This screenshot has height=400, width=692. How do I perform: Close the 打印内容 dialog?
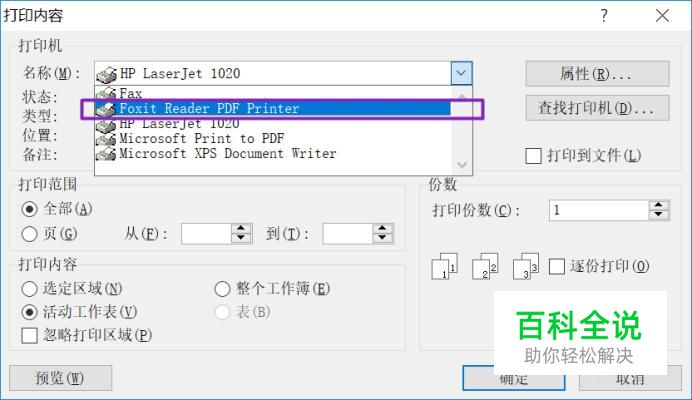click(x=662, y=15)
